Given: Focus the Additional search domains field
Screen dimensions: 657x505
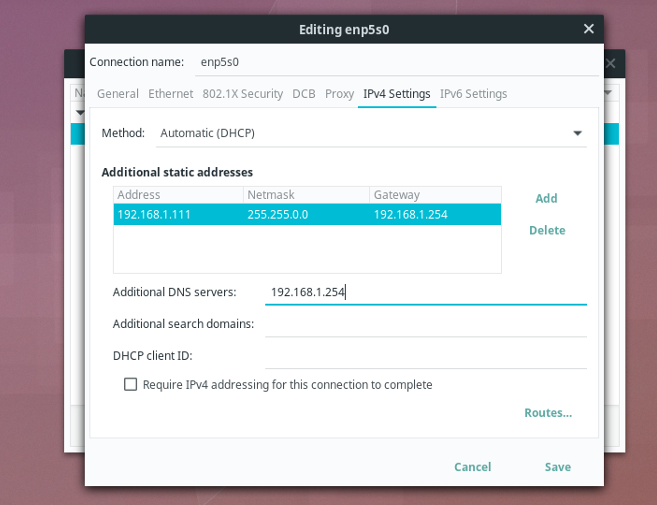Looking at the screenshot, I should click(x=426, y=324).
